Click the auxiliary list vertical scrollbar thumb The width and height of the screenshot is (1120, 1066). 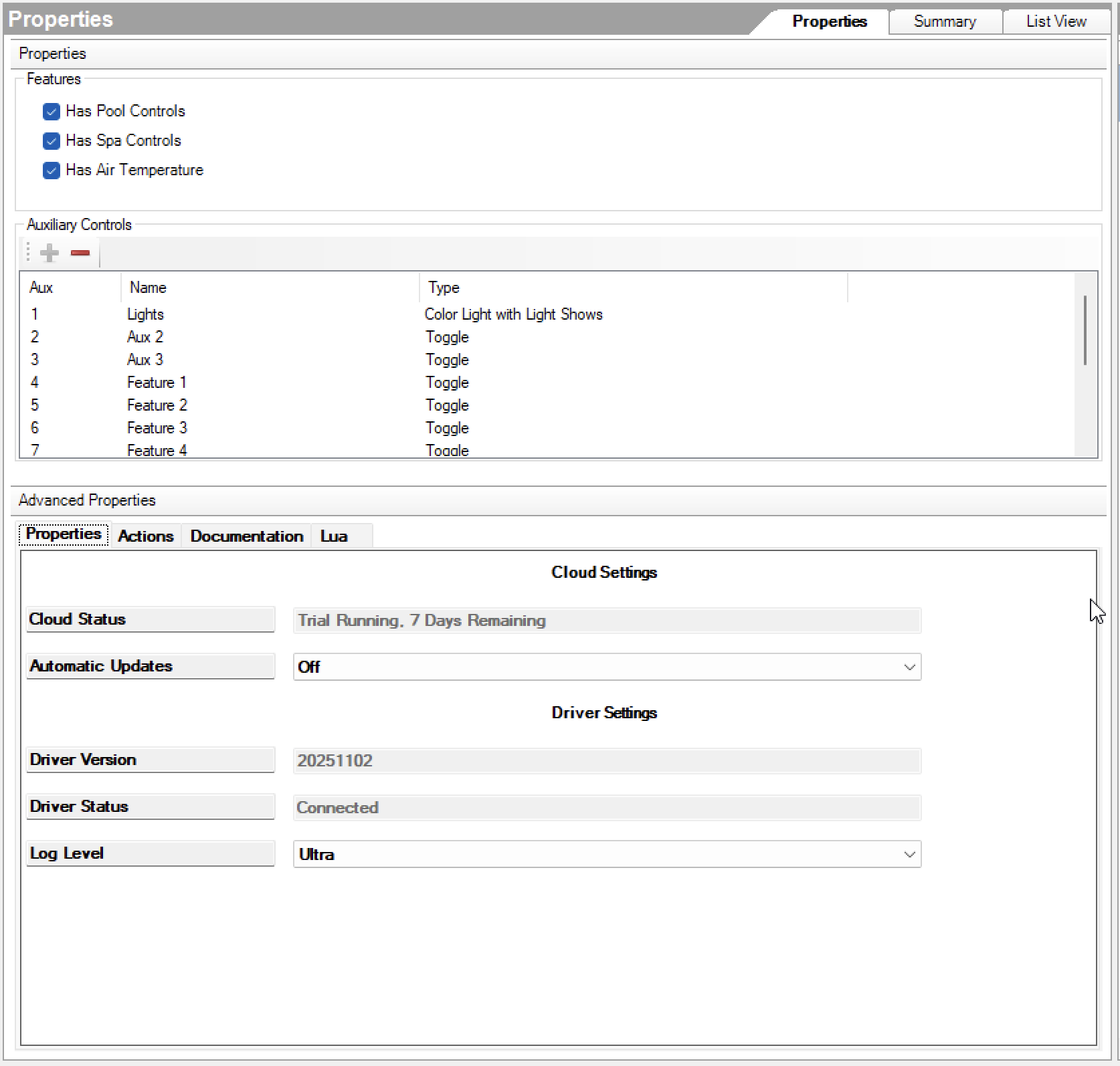(x=1085, y=330)
